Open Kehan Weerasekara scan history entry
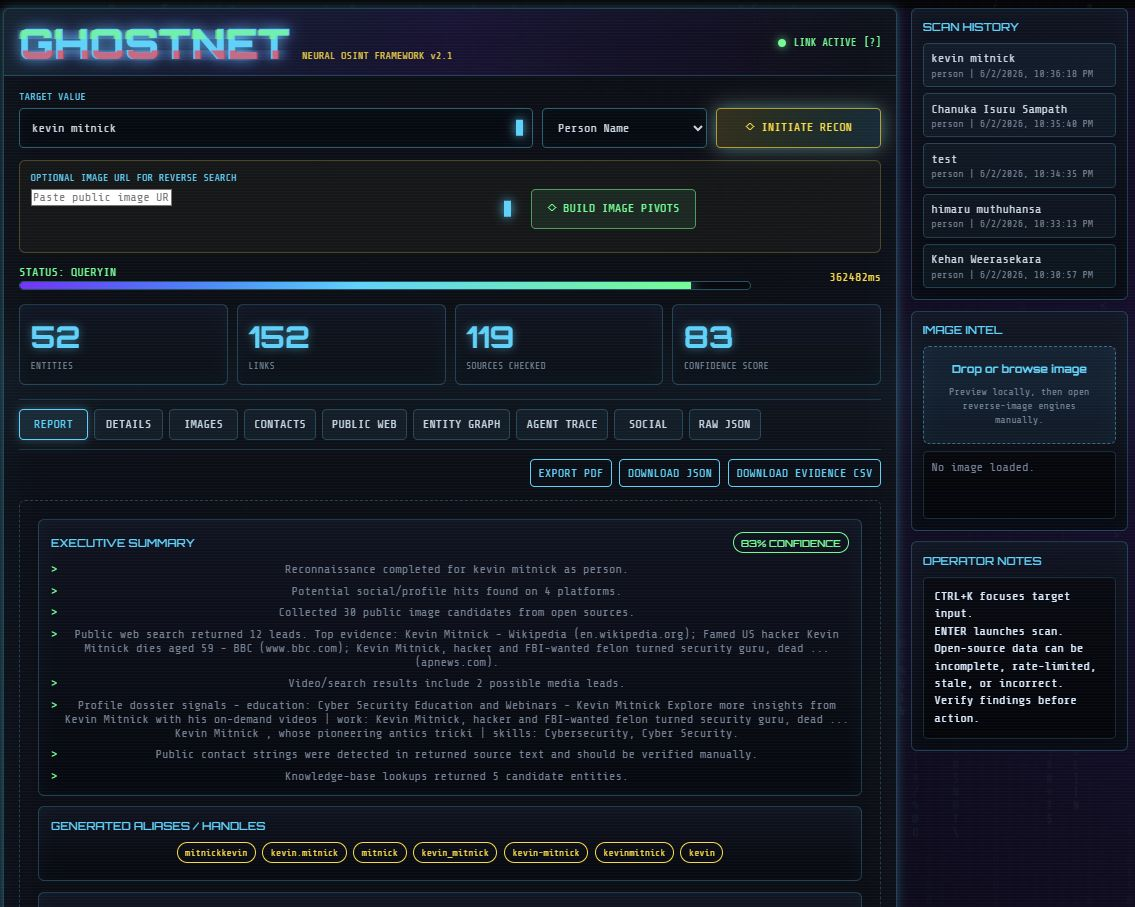Viewport: 1135px width, 907px height. pos(1018,266)
